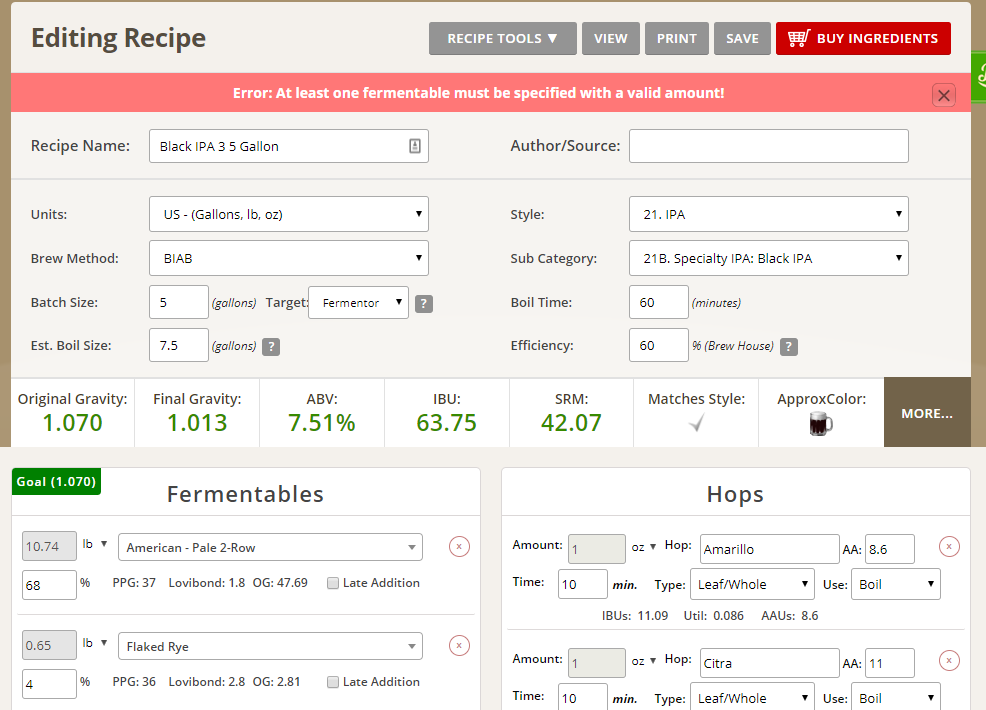
Task: Save the recipe
Action: [x=742, y=39]
